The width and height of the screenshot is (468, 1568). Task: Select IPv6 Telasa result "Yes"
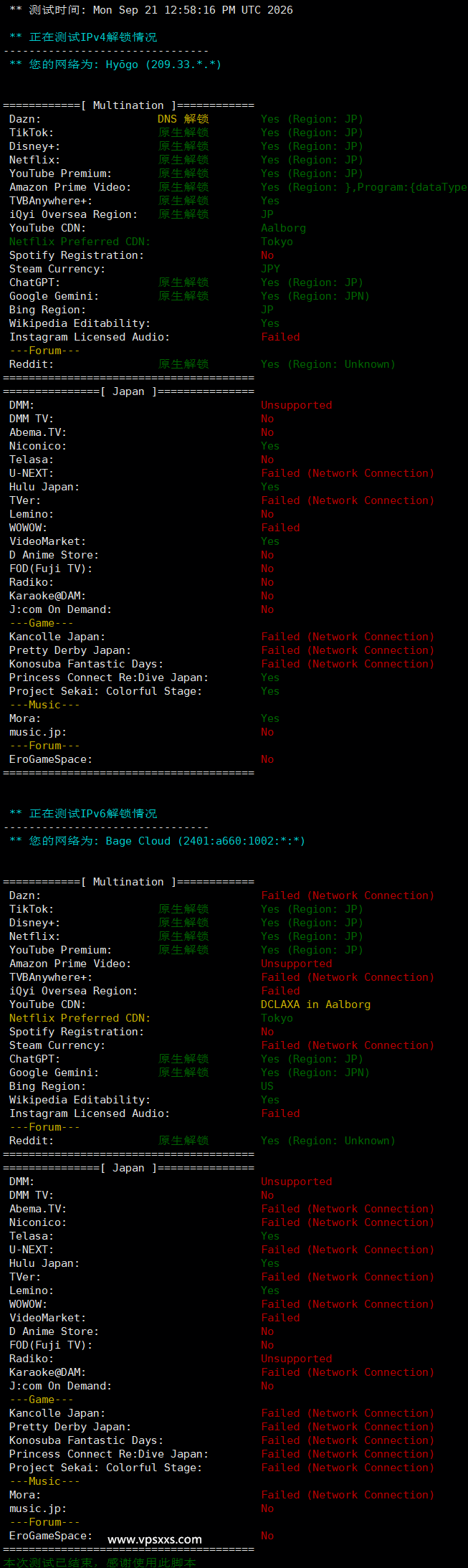click(270, 1236)
